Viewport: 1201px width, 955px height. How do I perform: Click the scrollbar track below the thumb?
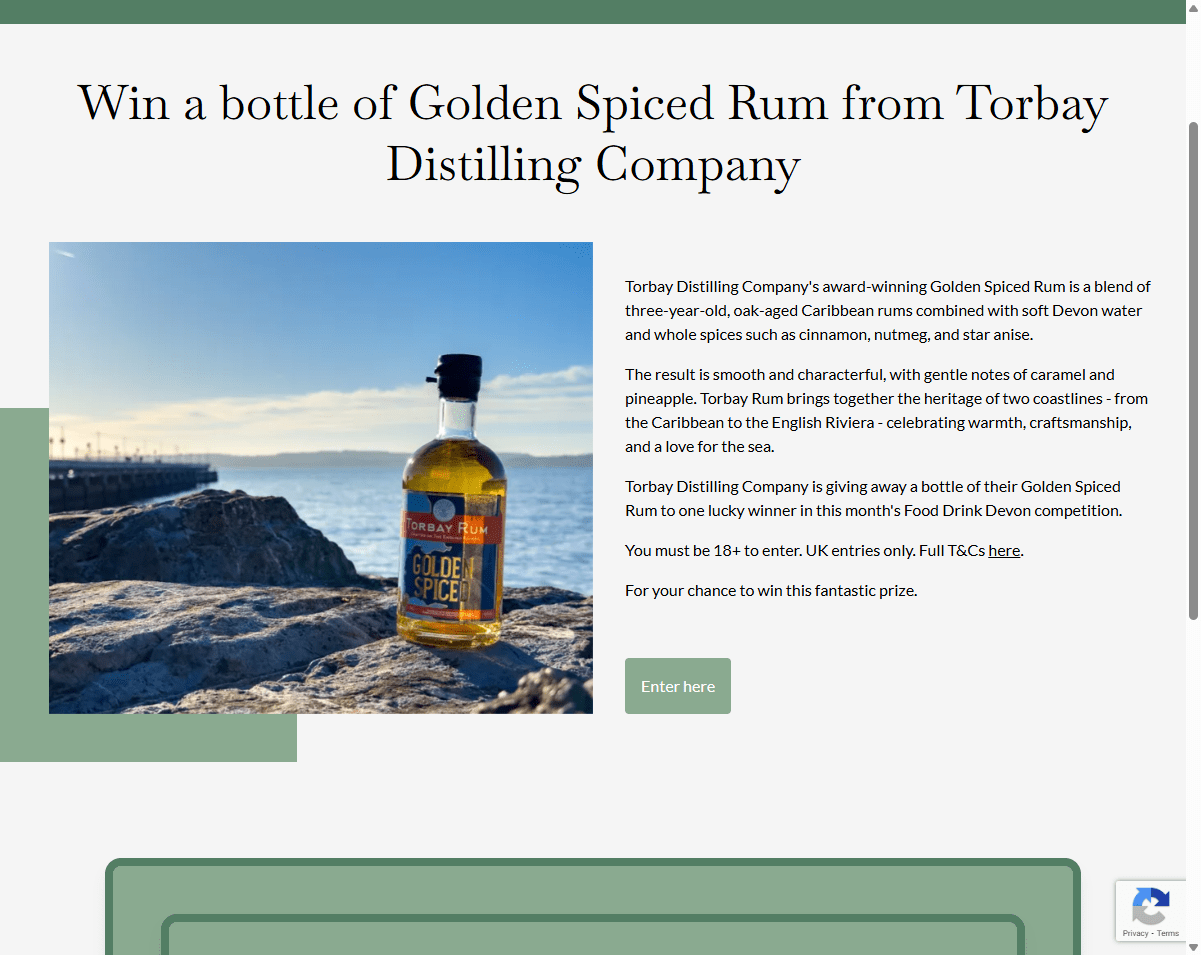(1193, 780)
